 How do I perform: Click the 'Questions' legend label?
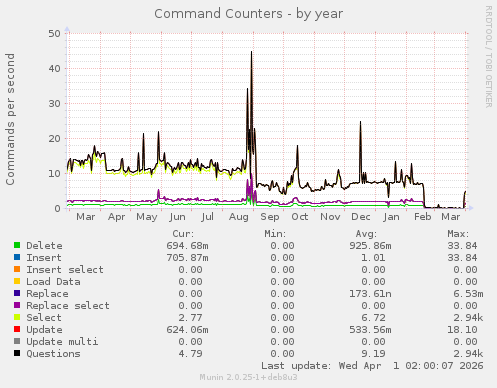point(53,354)
